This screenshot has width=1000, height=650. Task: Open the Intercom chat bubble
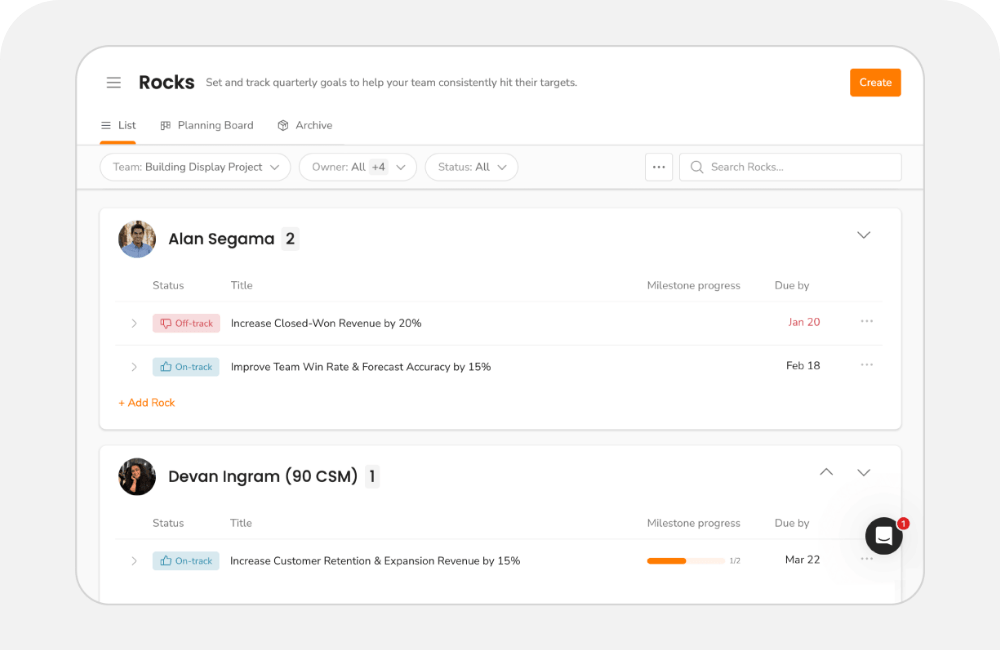[x=884, y=536]
